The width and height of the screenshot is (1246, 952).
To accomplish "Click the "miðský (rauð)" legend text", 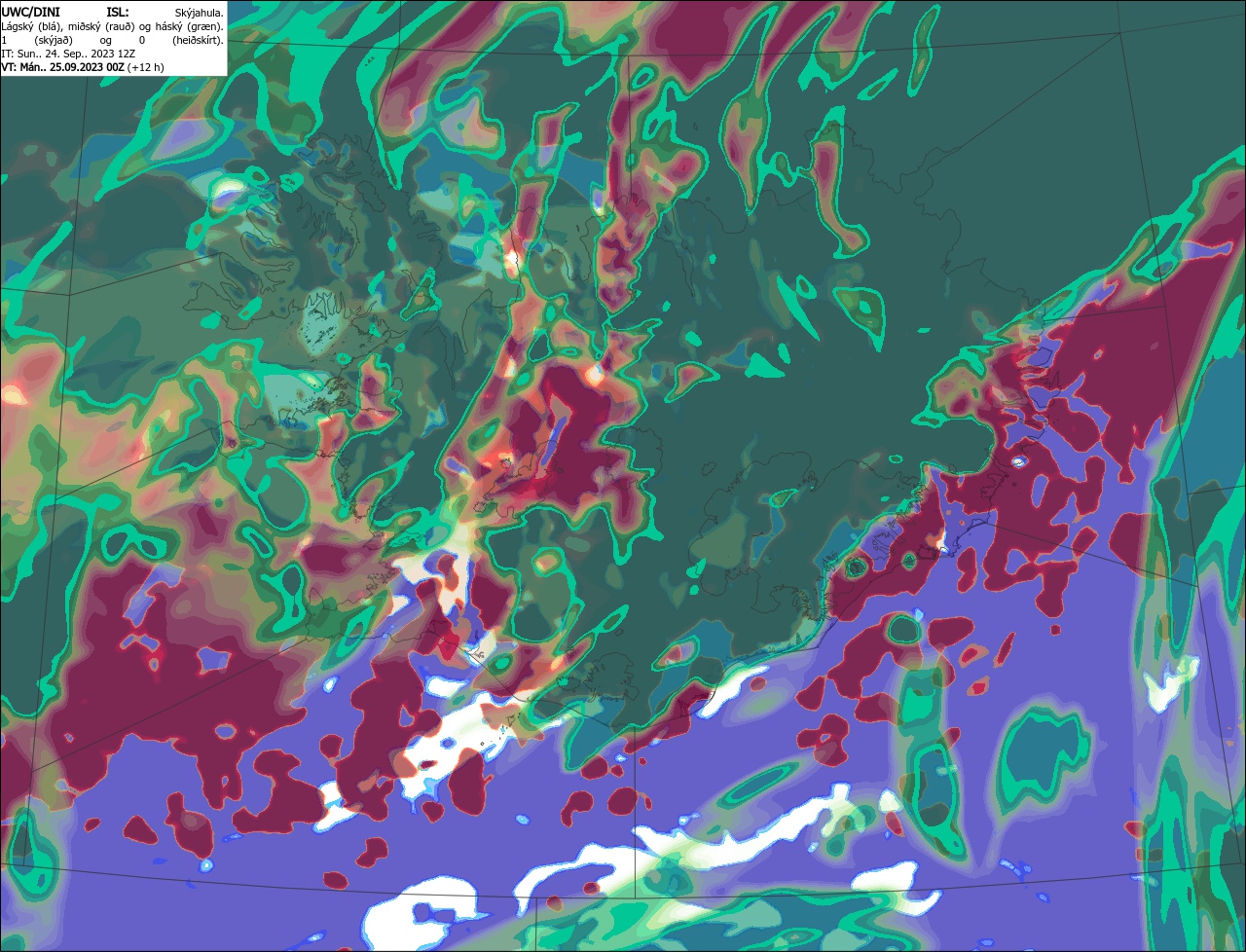I will 101,27.
